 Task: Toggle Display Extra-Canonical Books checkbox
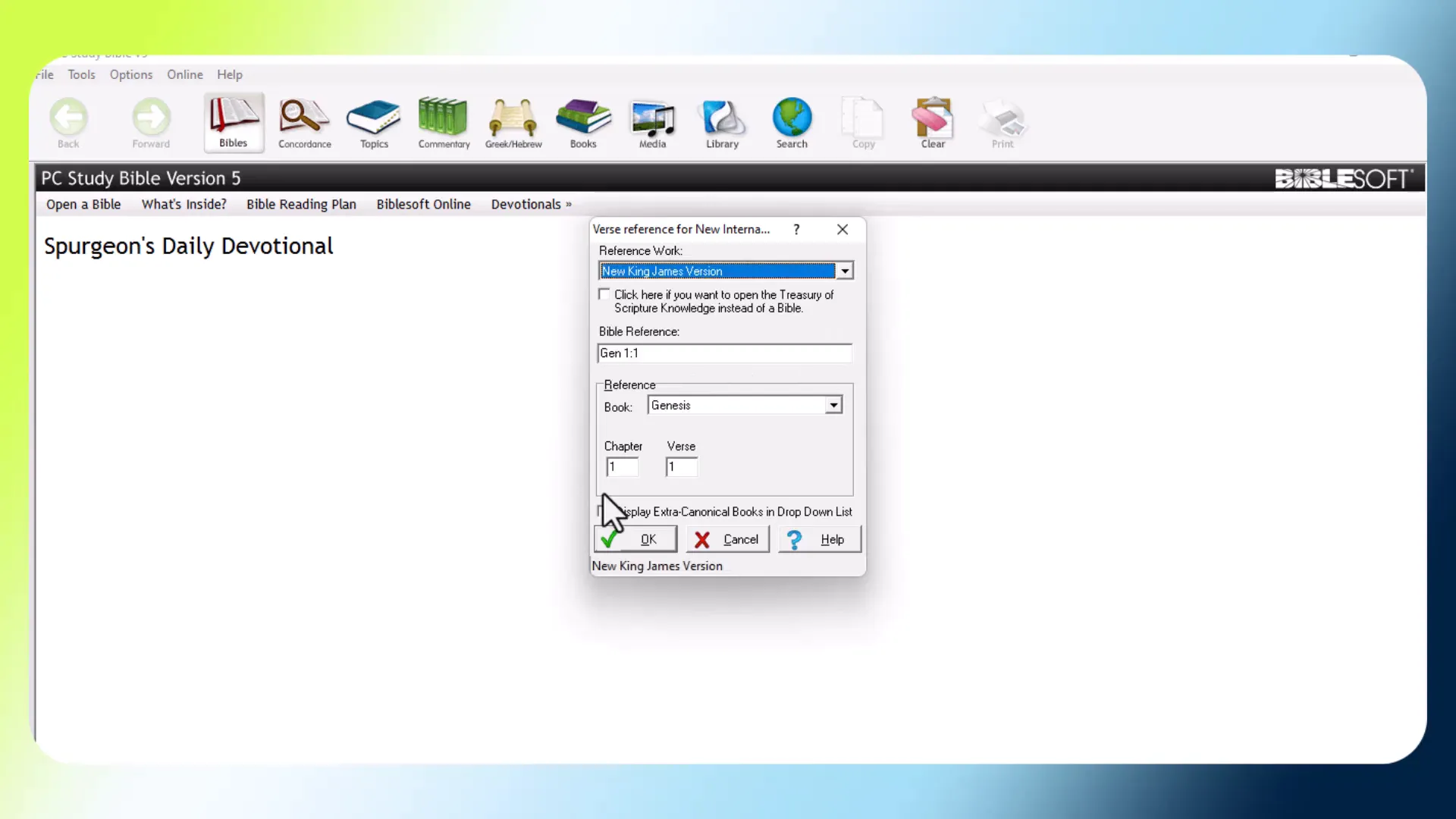pyautogui.click(x=602, y=511)
